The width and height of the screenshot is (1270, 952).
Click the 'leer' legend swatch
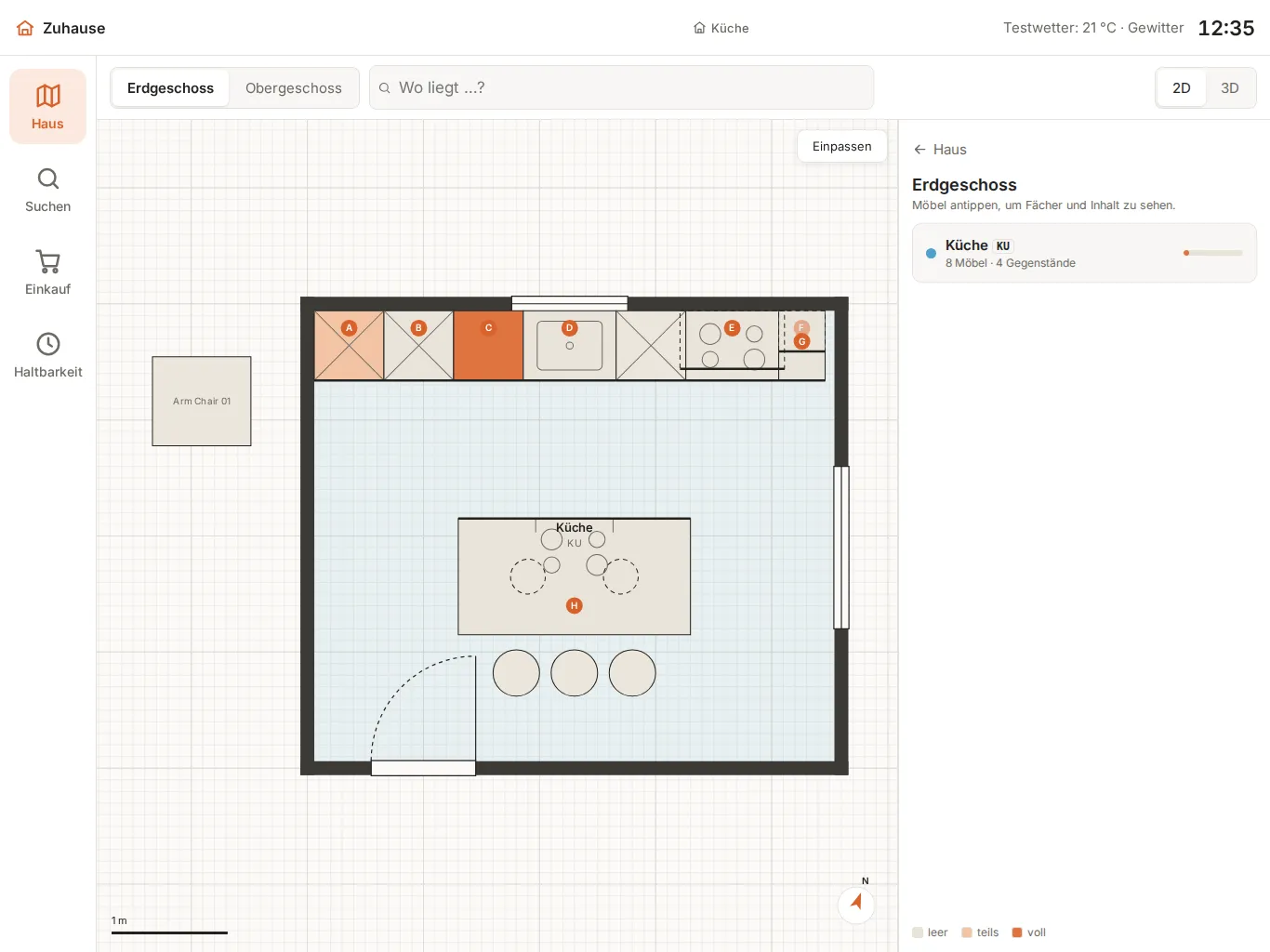[x=918, y=932]
